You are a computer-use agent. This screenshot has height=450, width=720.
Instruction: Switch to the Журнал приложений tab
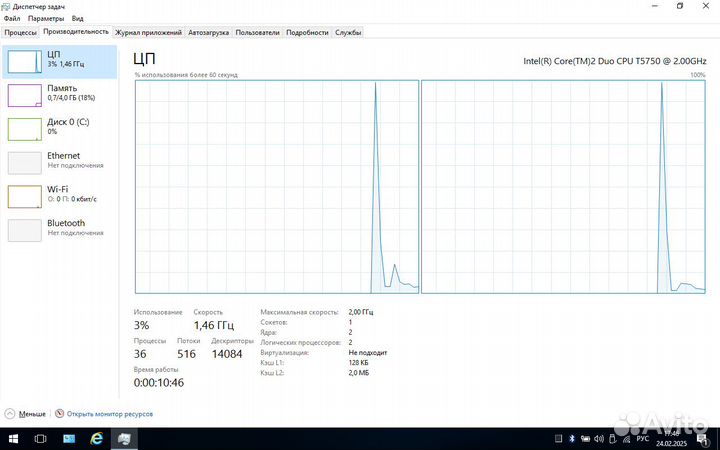click(148, 33)
